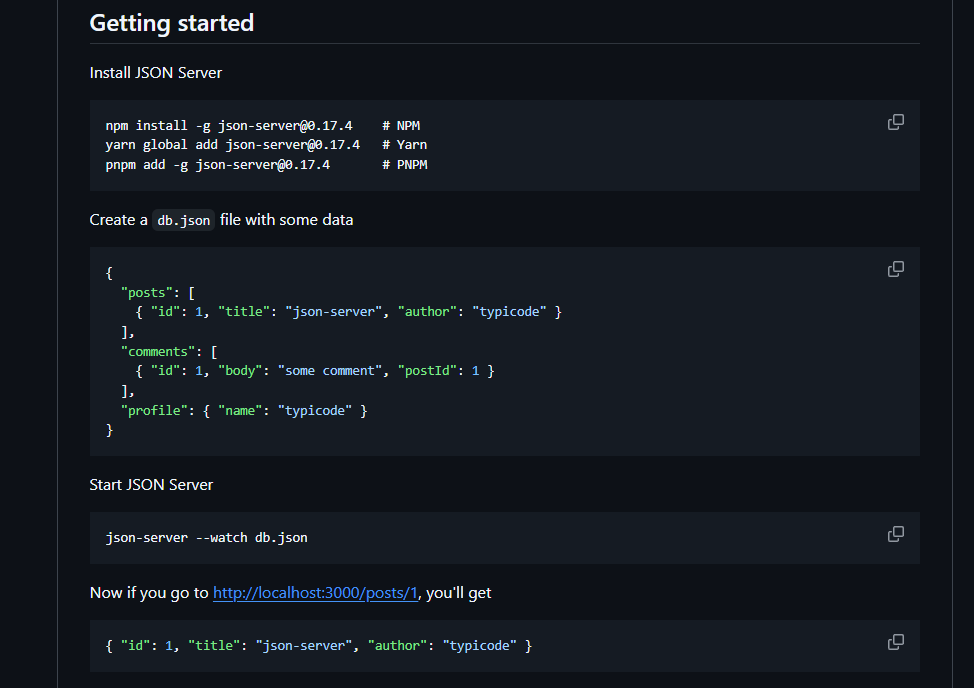The image size is (974, 688).
Task: Click the Start JSON Server text
Action: 151,485
